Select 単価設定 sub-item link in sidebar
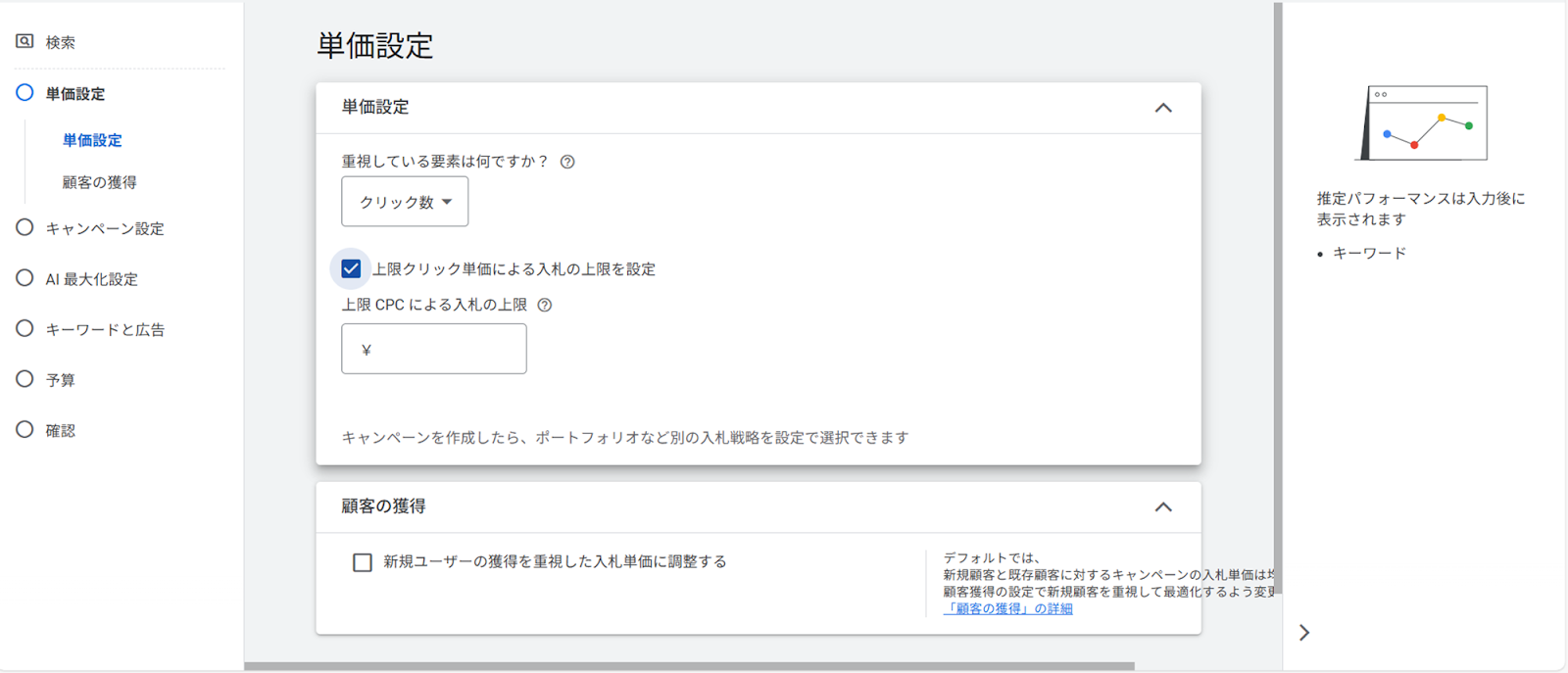The width and height of the screenshot is (1568, 673). (x=92, y=140)
